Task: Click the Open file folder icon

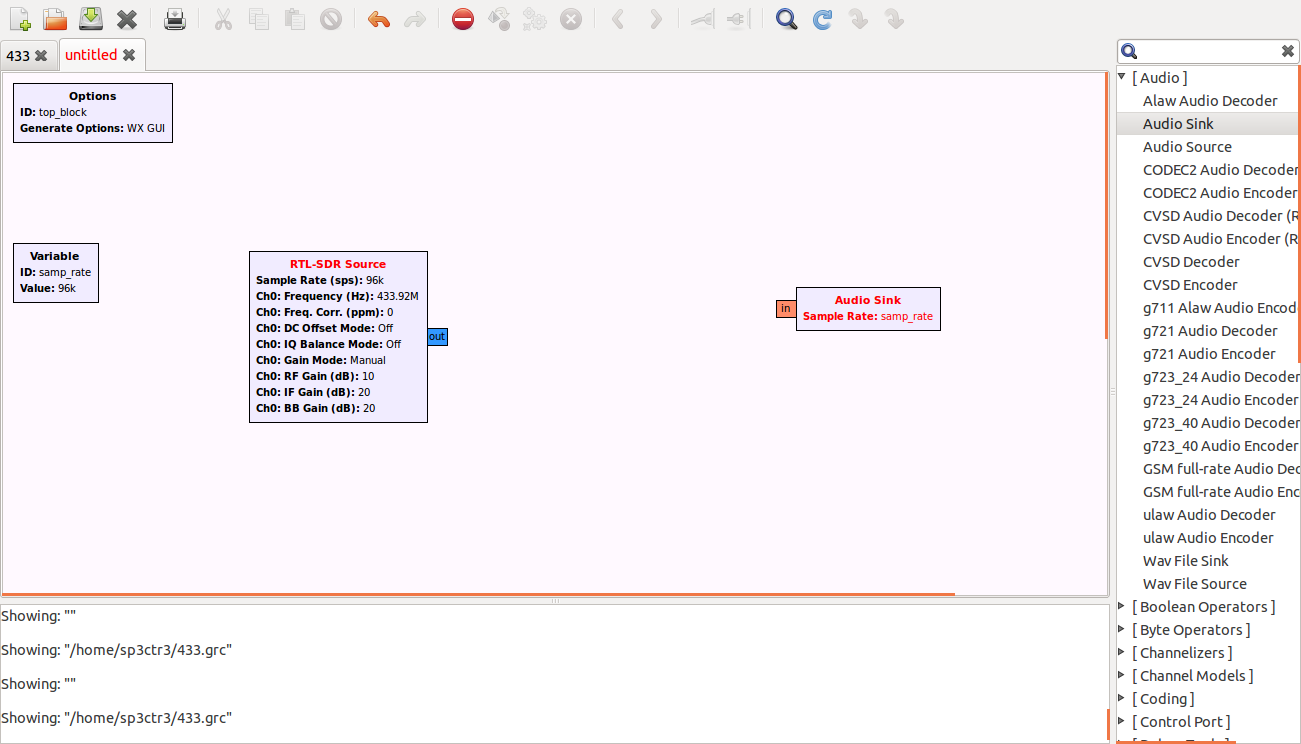Action: (x=55, y=18)
